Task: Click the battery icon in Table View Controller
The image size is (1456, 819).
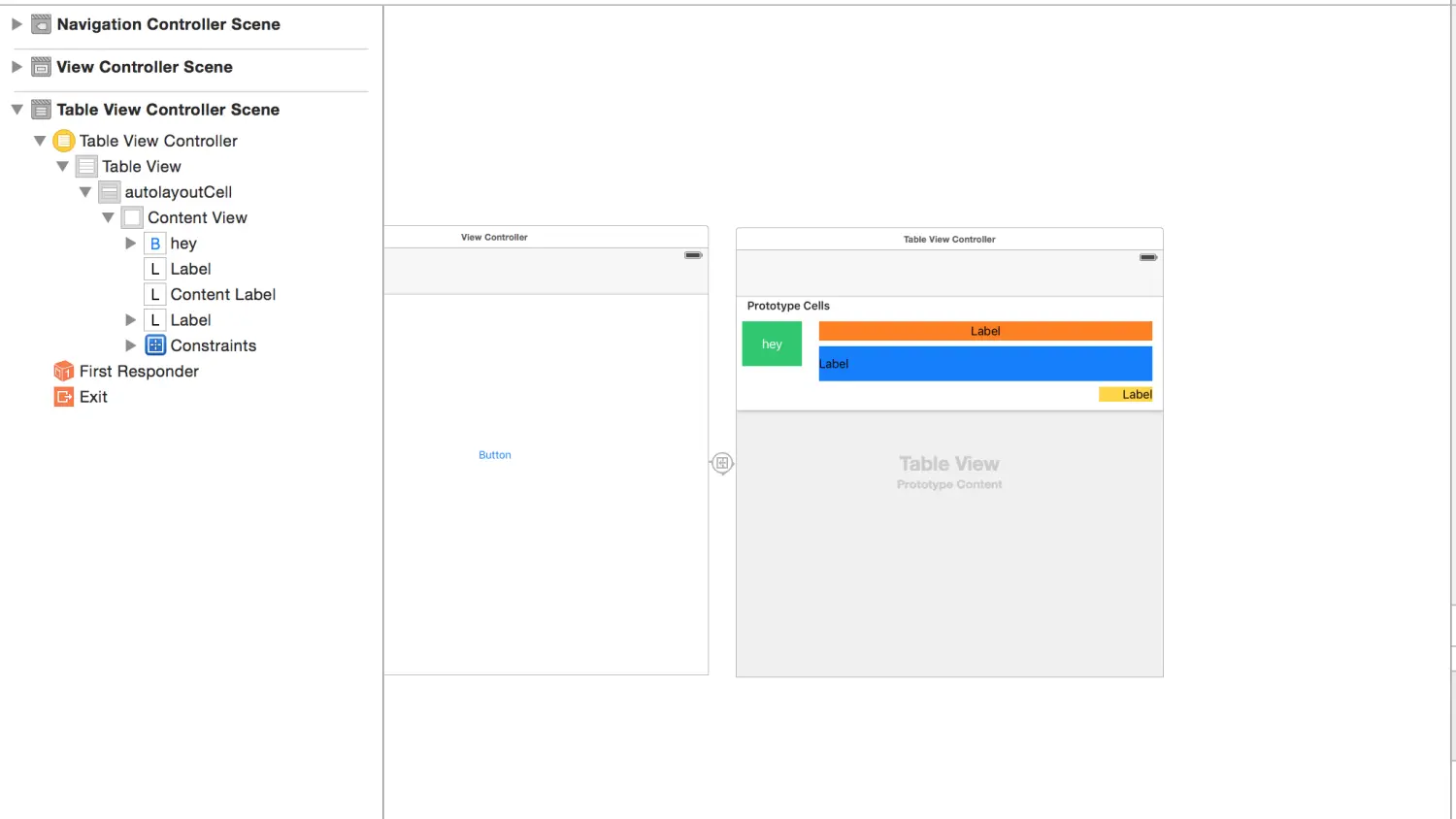Action: pyautogui.click(x=1148, y=257)
